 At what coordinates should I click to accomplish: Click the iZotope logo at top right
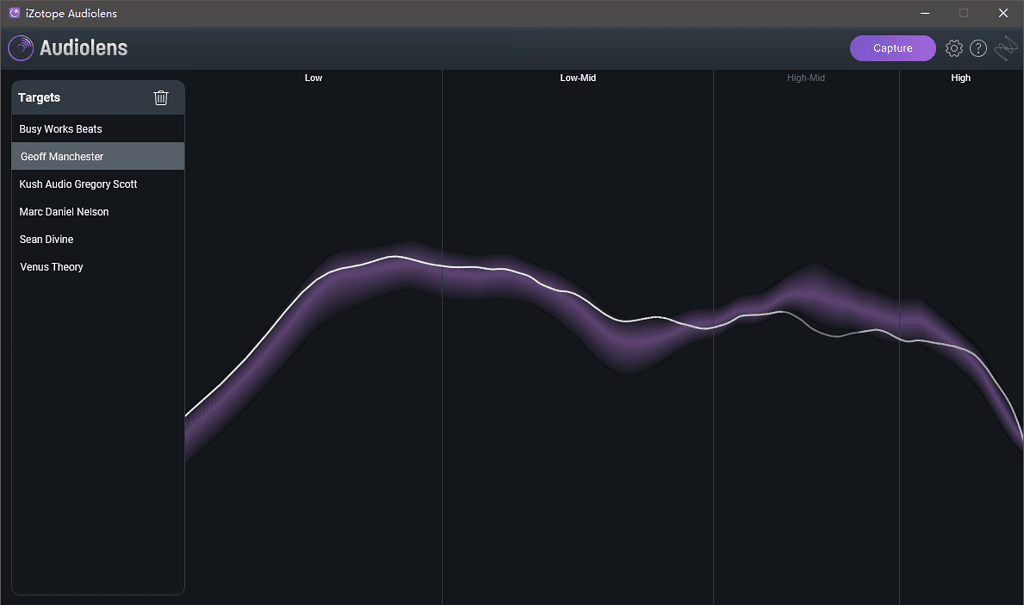tap(1005, 48)
